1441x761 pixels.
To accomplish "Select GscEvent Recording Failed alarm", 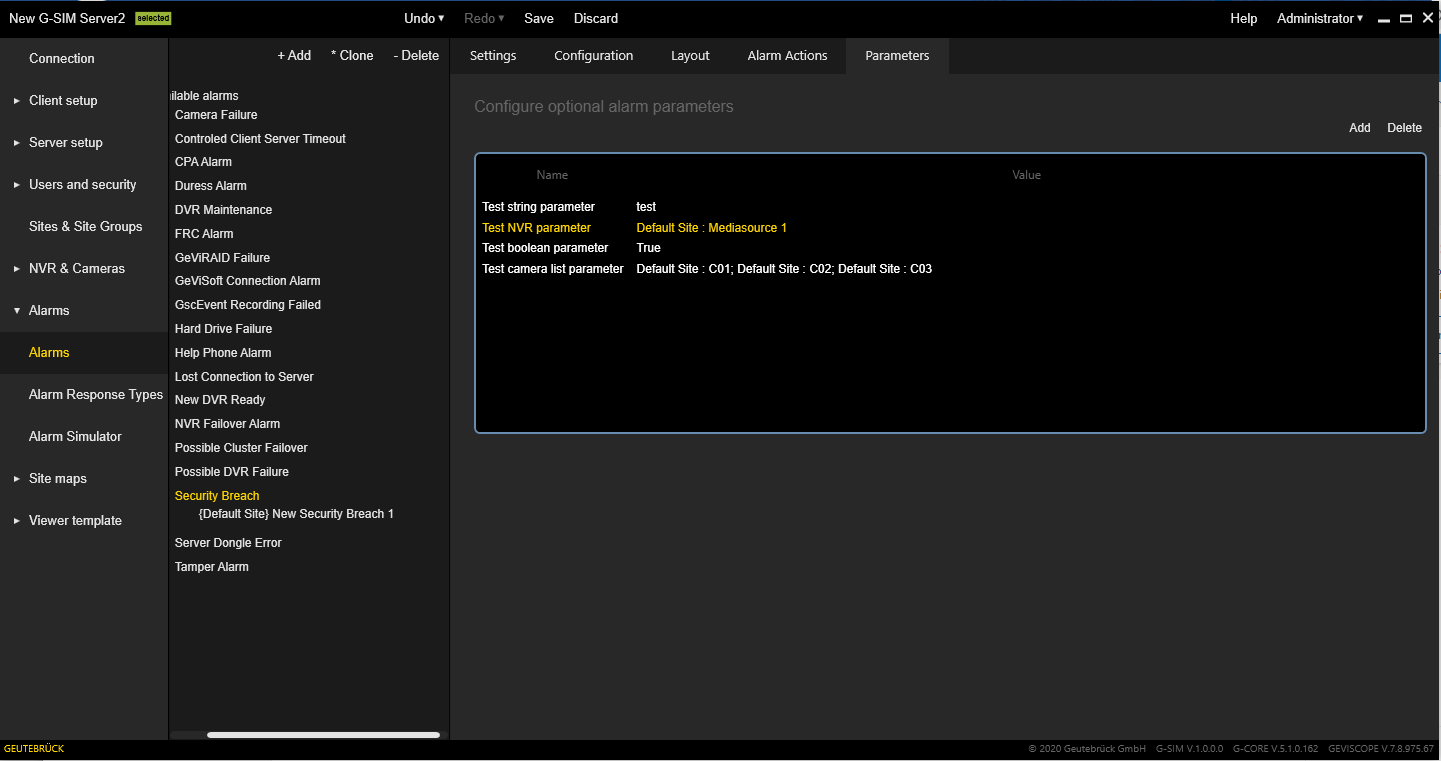I will pyautogui.click(x=248, y=305).
